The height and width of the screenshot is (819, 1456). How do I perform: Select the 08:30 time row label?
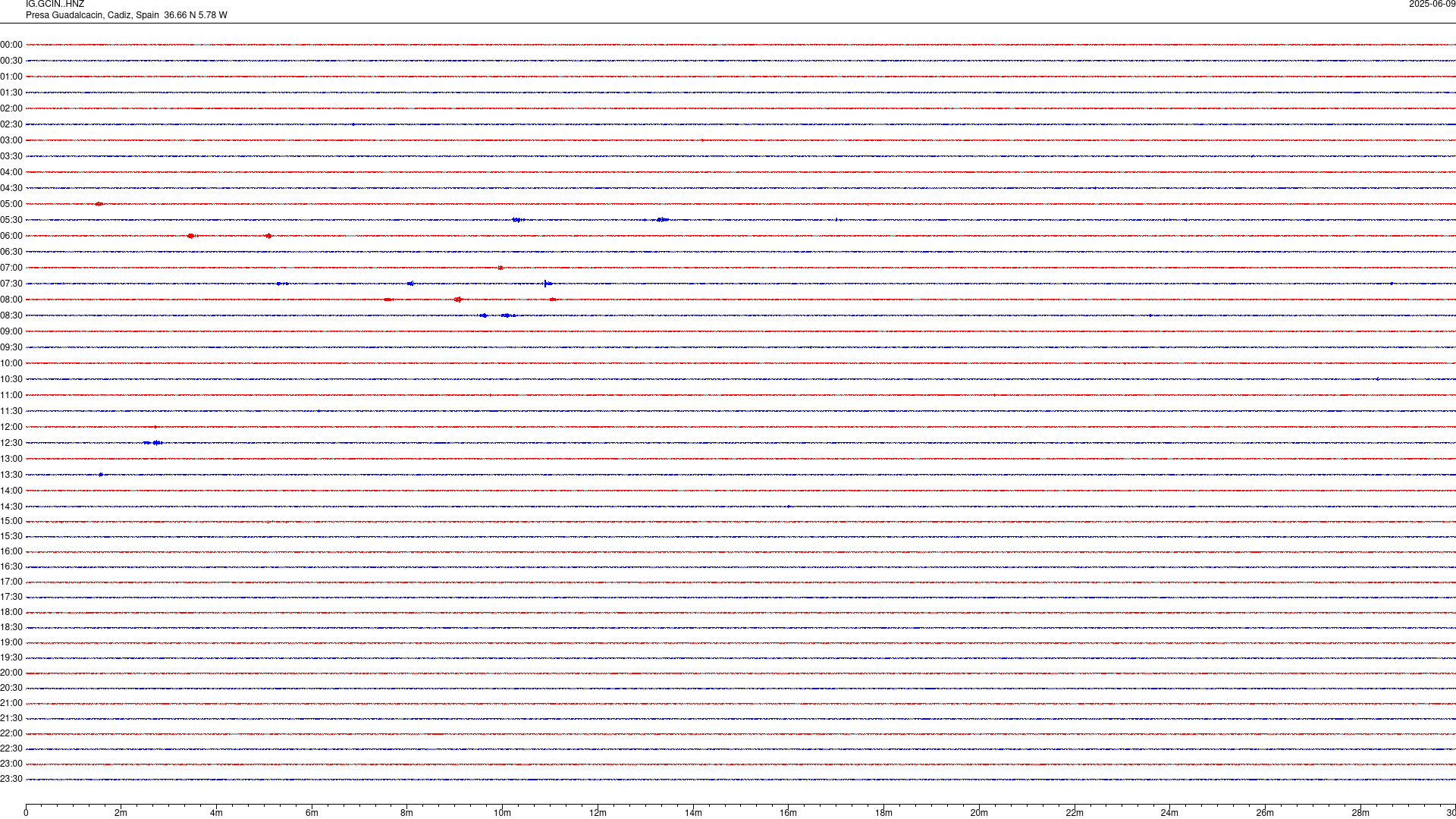pyautogui.click(x=11, y=315)
